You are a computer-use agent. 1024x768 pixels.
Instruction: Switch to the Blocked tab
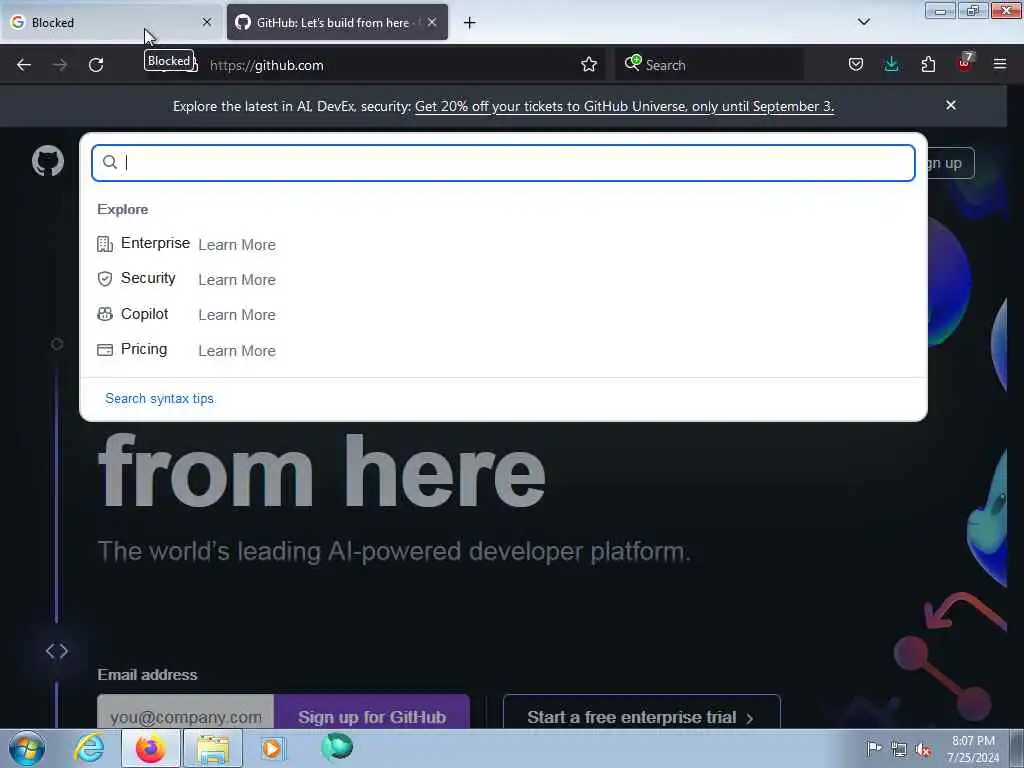(x=112, y=22)
